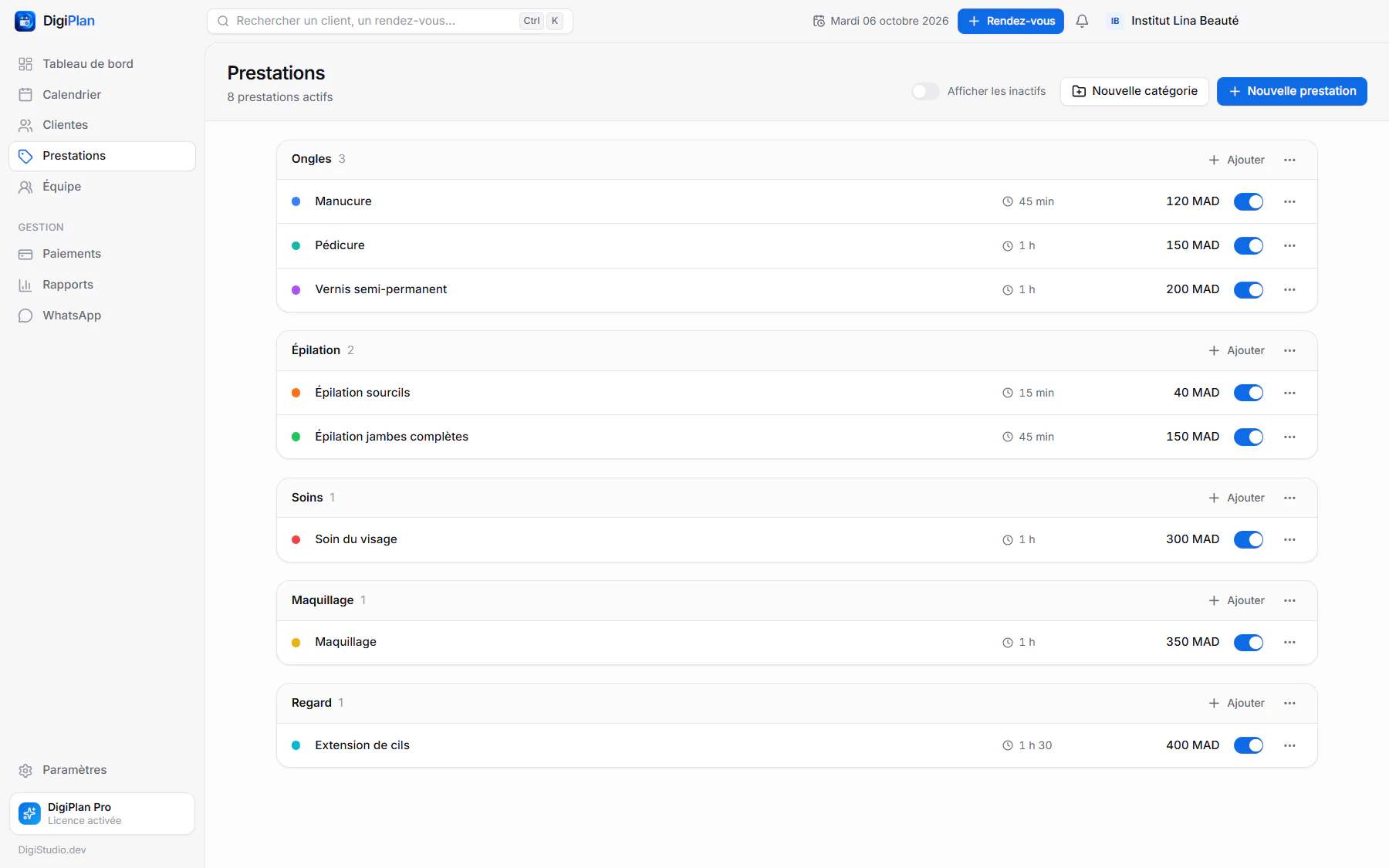Click the Nouvelle prestation button
The height and width of the screenshot is (868, 1389).
pyautogui.click(x=1292, y=91)
